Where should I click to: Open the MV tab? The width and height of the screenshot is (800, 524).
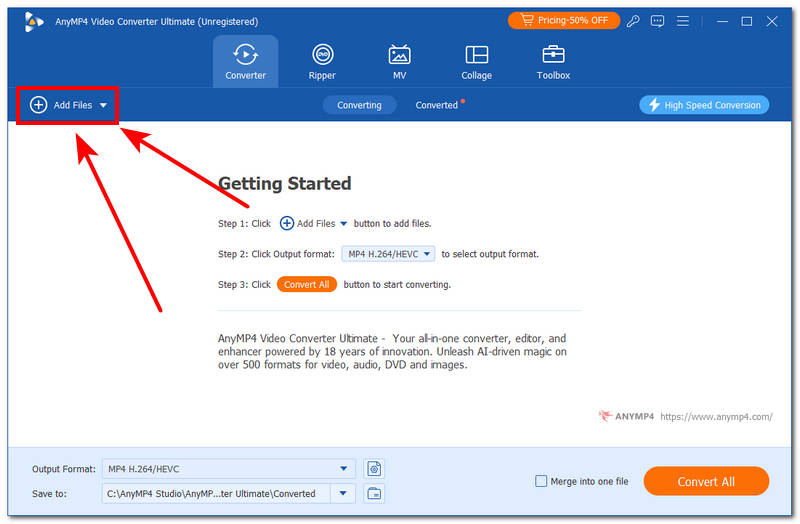(399, 62)
